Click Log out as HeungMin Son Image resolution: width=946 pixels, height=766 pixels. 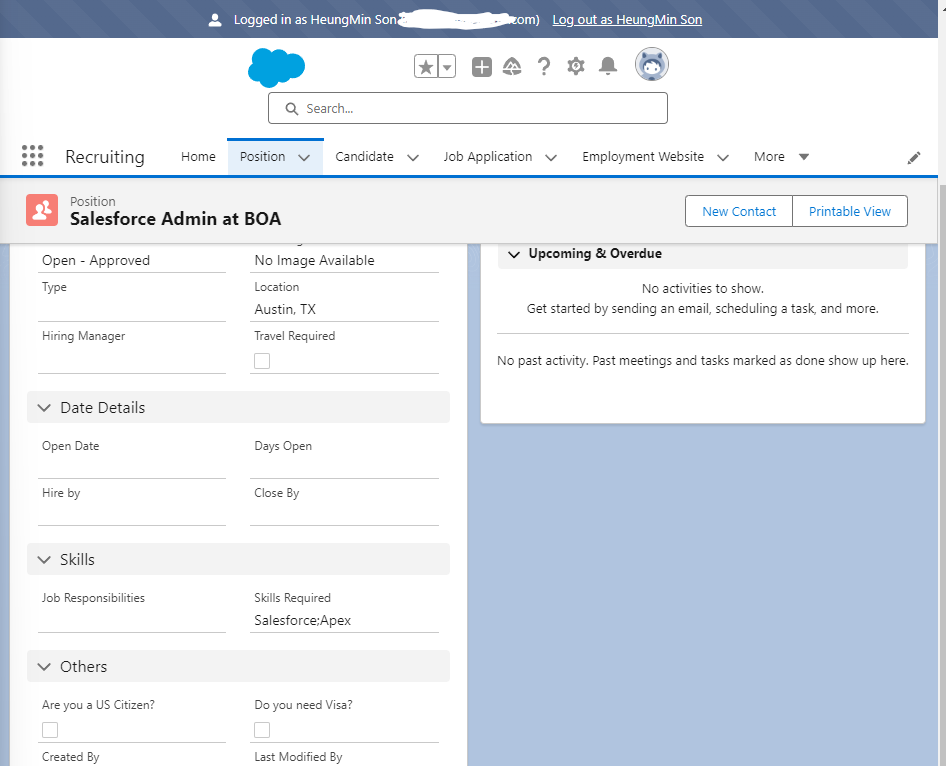click(627, 19)
